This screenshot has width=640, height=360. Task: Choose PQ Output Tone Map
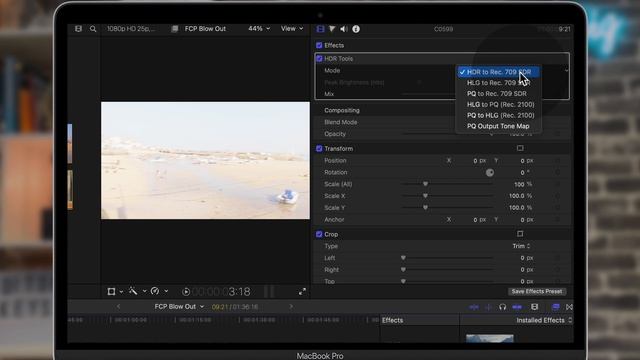[499, 126]
